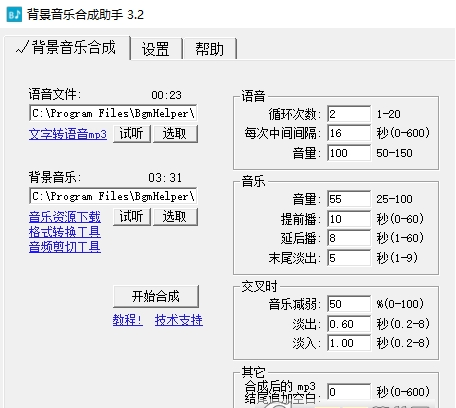Open the 音频剪切工具 link
Image resolution: width=456 pixels, height=408 pixels.
(65, 247)
